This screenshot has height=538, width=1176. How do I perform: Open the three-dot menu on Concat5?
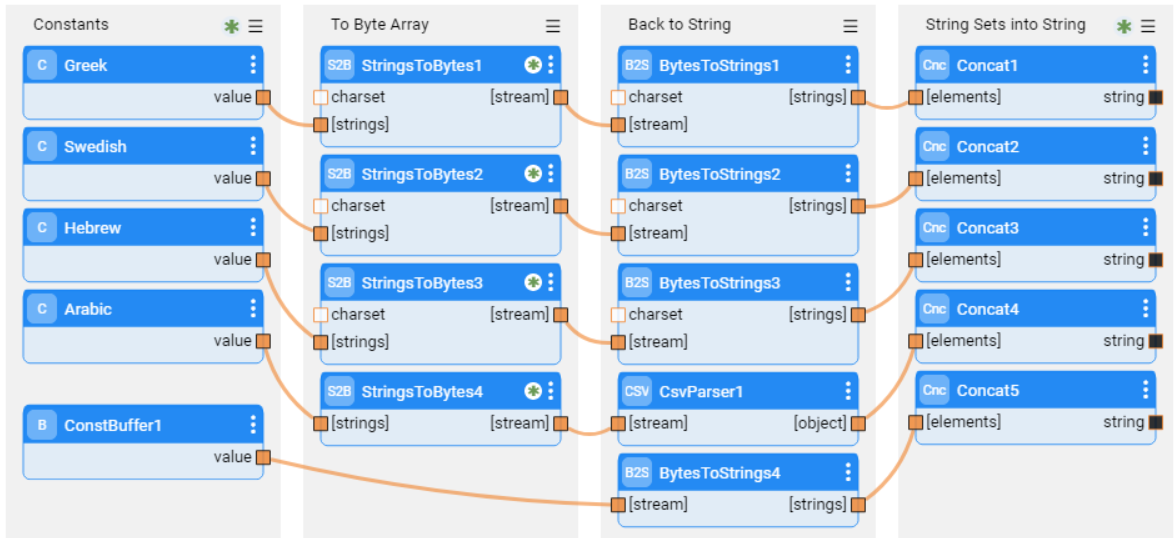click(1145, 391)
